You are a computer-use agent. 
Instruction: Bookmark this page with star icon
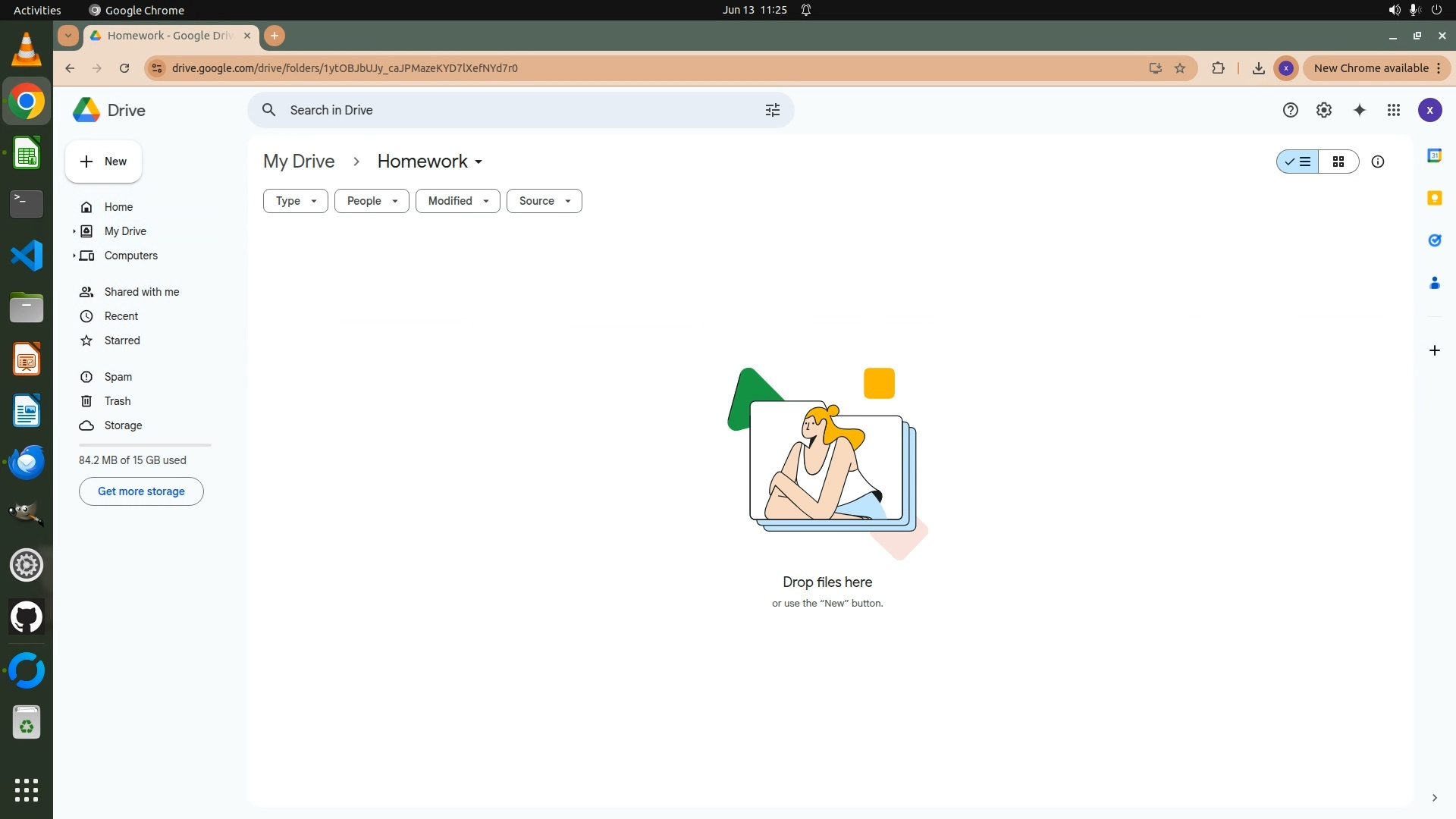pyautogui.click(x=1180, y=68)
